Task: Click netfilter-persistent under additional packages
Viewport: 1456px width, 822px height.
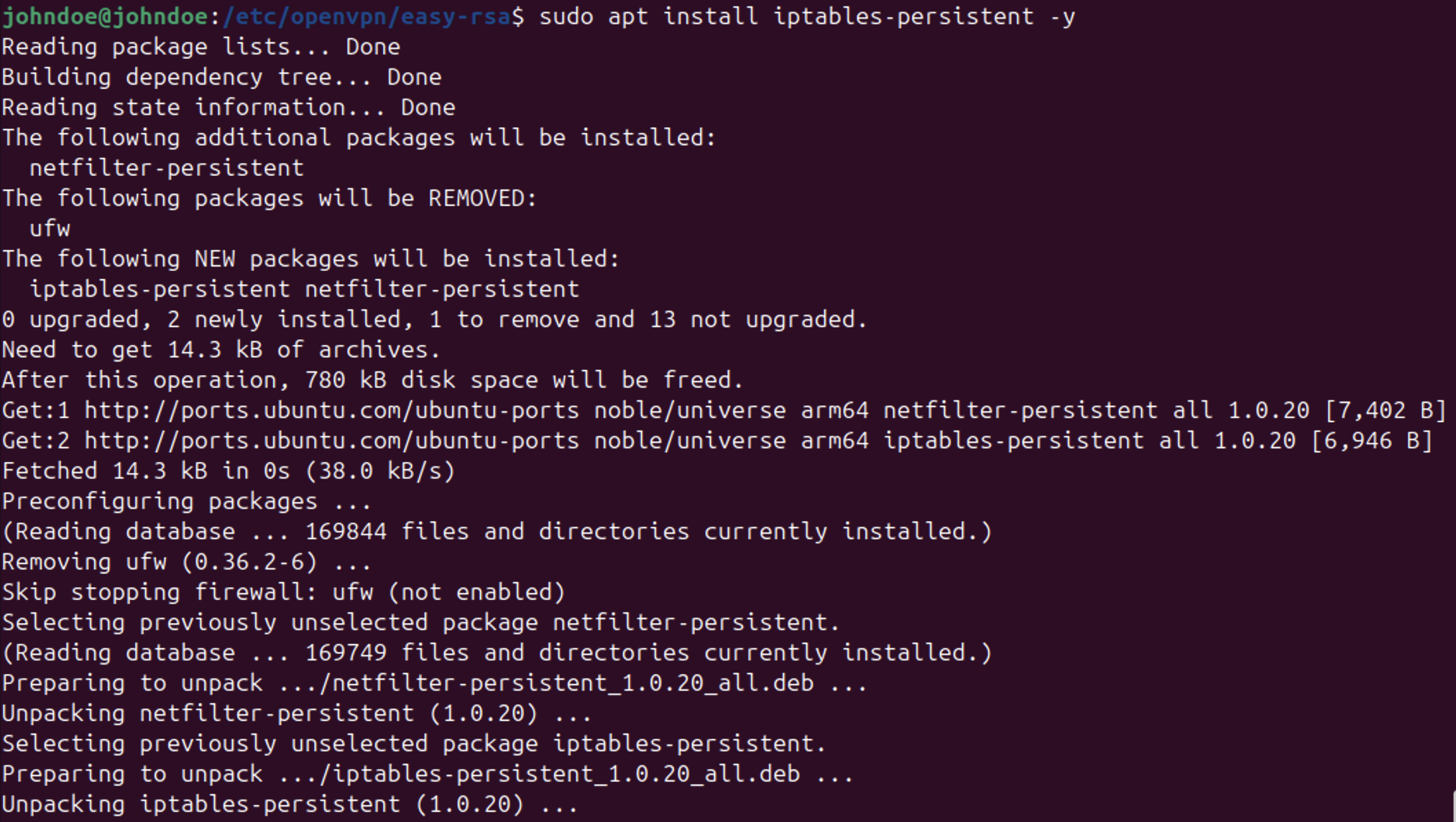Action: pos(167,168)
